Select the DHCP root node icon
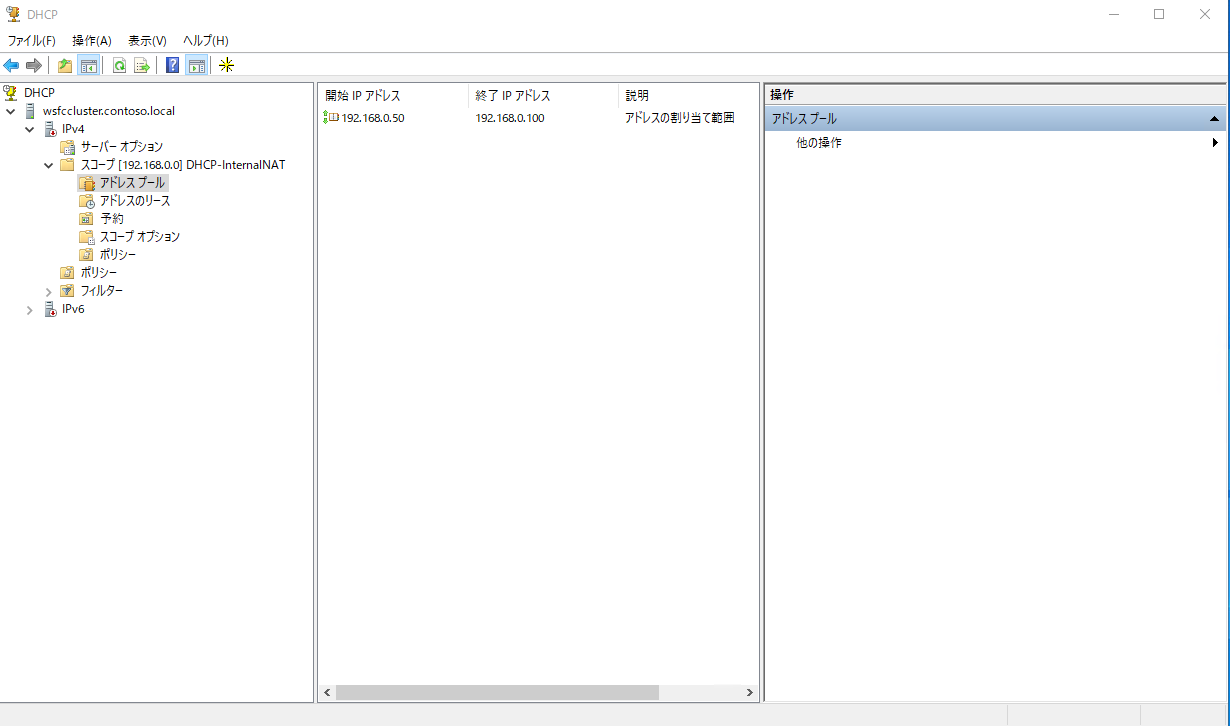Image resolution: width=1230 pixels, height=726 pixels. point(11,93)
